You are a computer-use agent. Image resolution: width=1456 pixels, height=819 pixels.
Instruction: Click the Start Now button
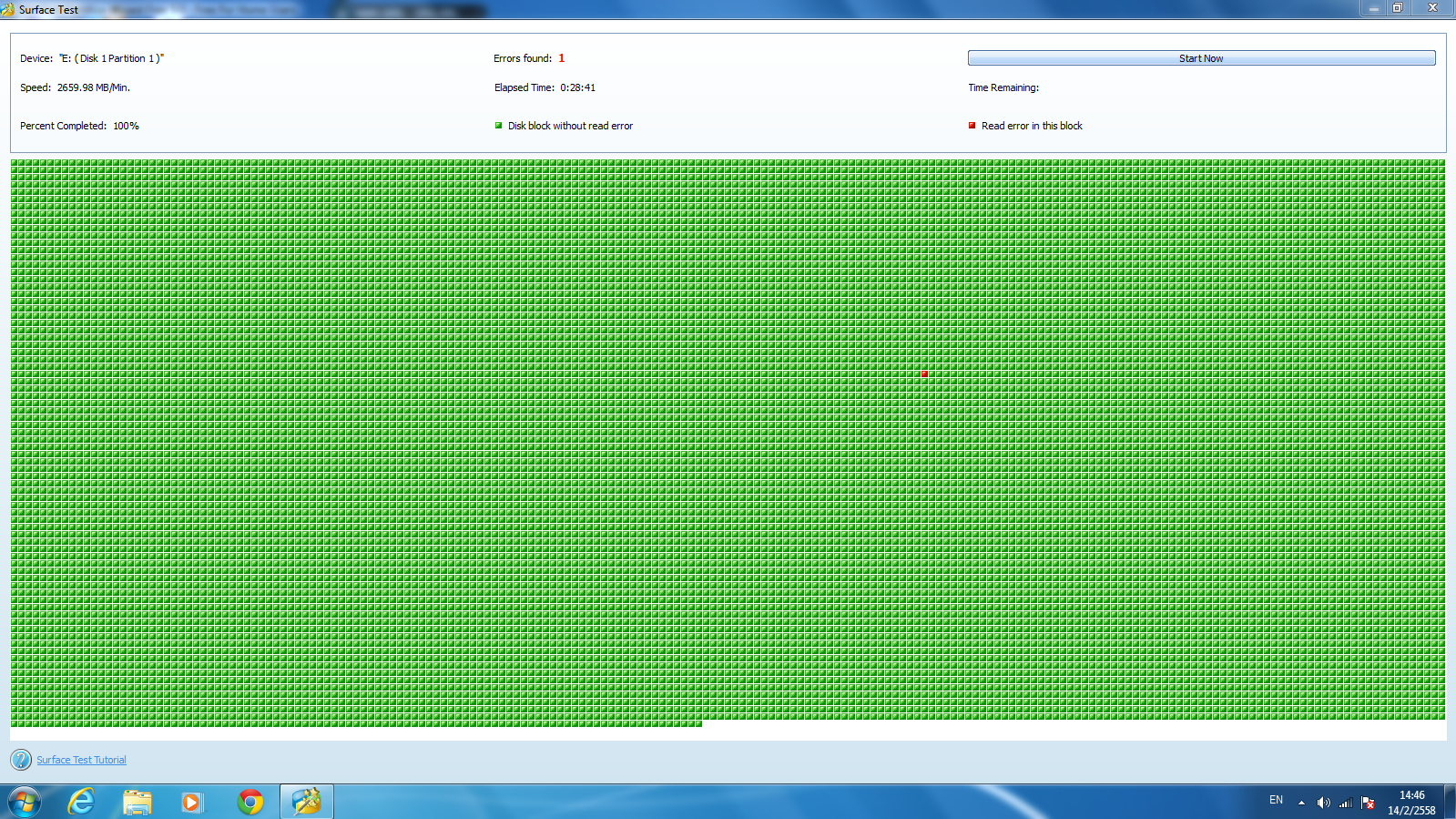coord(1201,58)
